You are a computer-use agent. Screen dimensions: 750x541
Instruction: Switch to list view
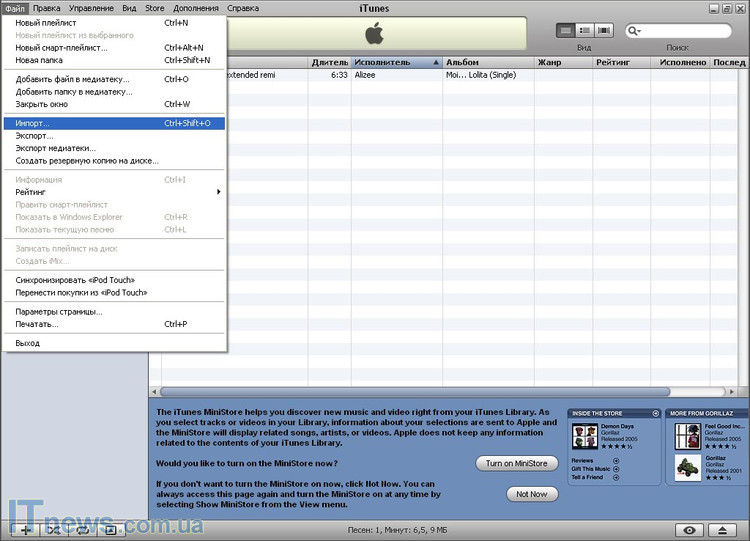[x=565, y=31]
